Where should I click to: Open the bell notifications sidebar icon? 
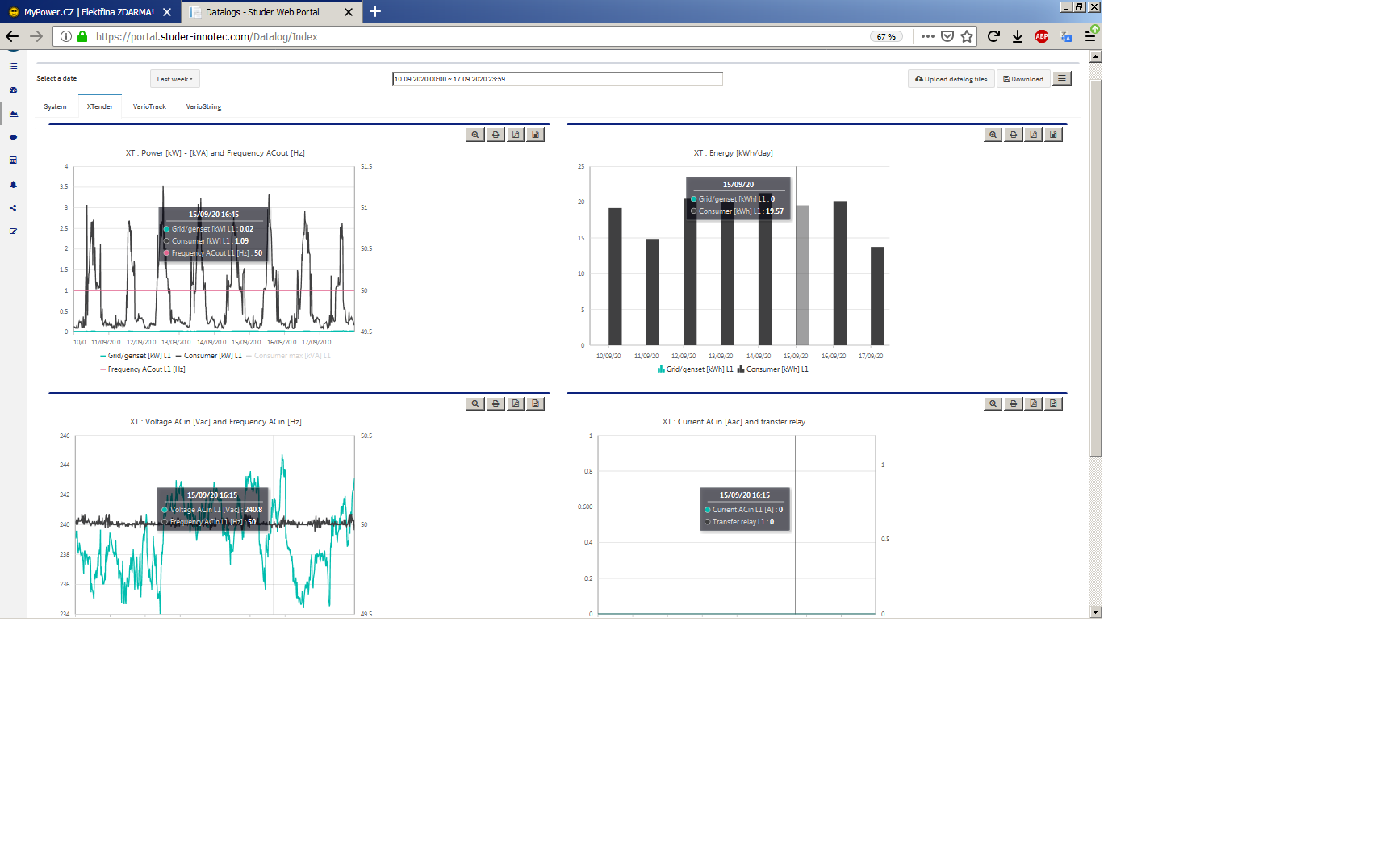click(14, 185)
